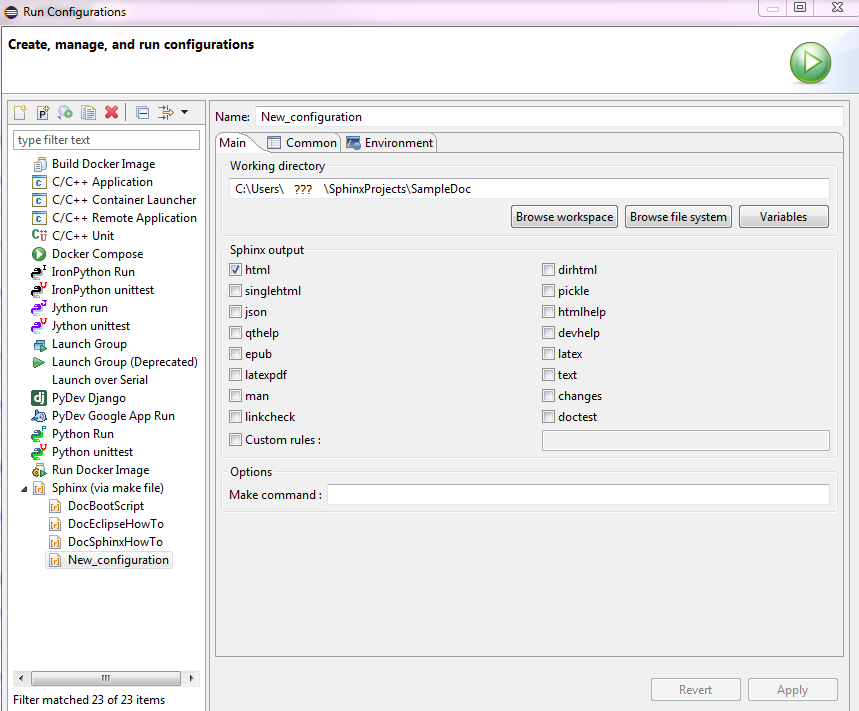Click the Python Run icon

[38, 434]
